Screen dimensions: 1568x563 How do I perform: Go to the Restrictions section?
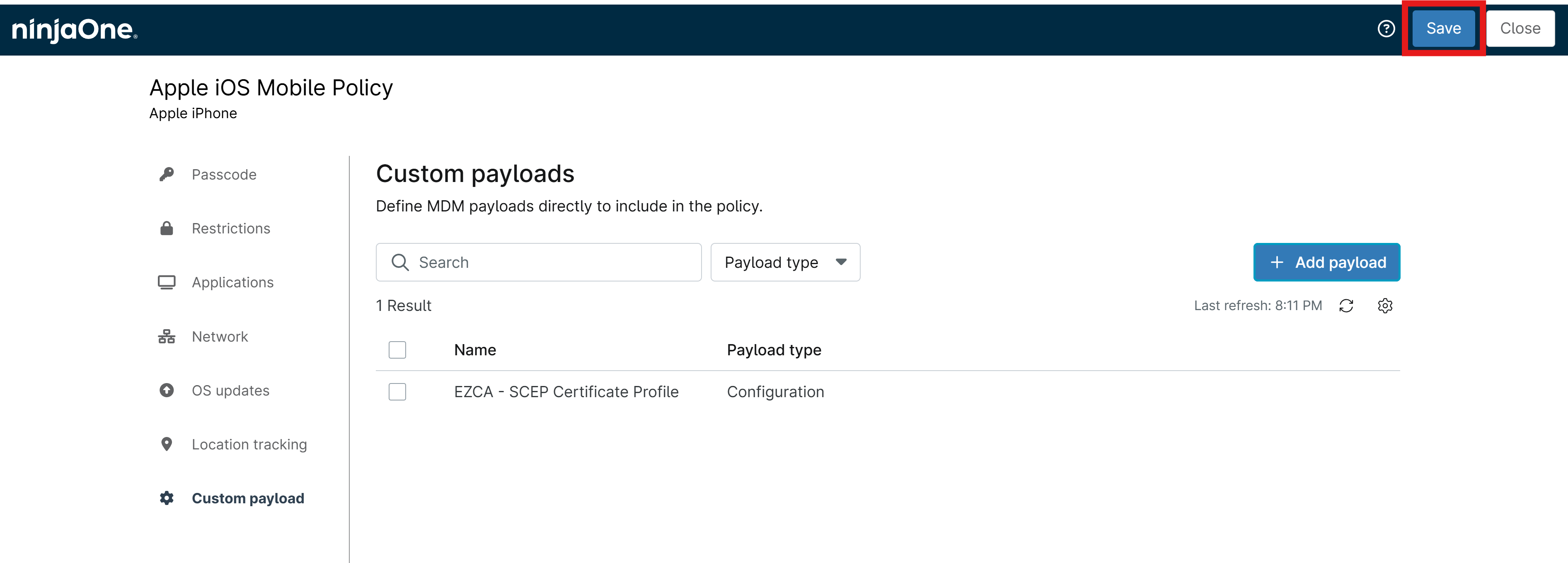231,228
